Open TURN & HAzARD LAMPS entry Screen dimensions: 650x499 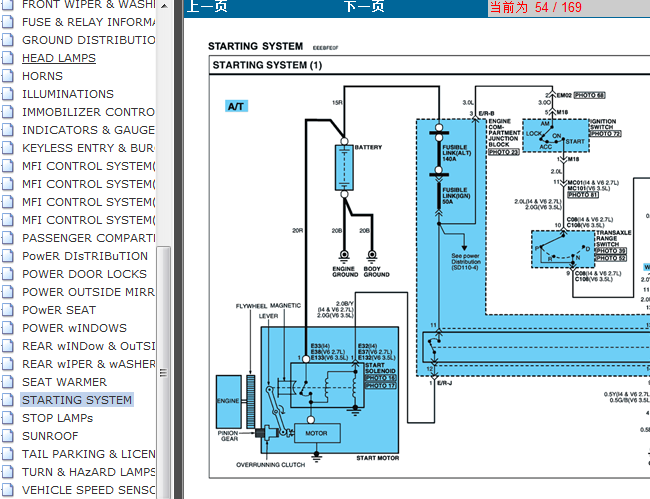(x=89, y=472)
